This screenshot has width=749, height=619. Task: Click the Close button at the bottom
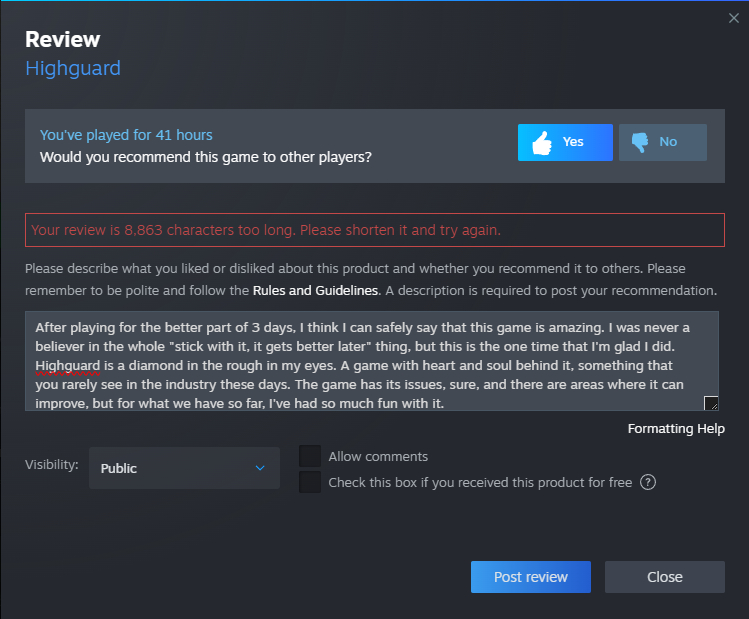tap(664, 577)
